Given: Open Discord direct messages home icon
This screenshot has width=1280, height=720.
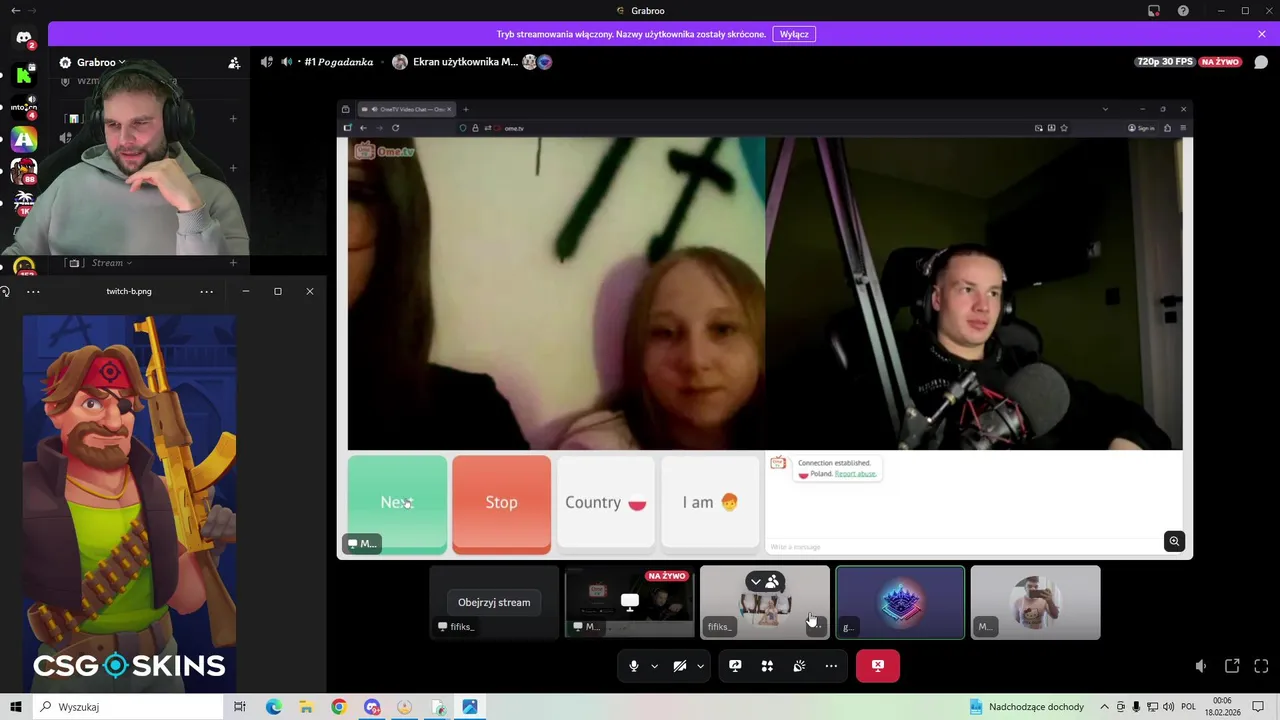Looking at the screenshot, I should (x=24, y=38).
